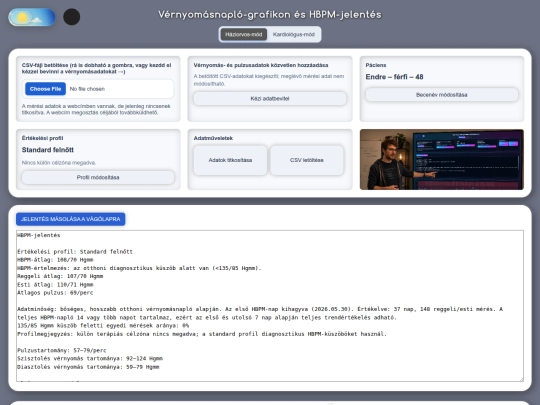540x405 pixels.
Task: Copy report with Jelentés másolása a vágólapra
Action: click(71, 219)
